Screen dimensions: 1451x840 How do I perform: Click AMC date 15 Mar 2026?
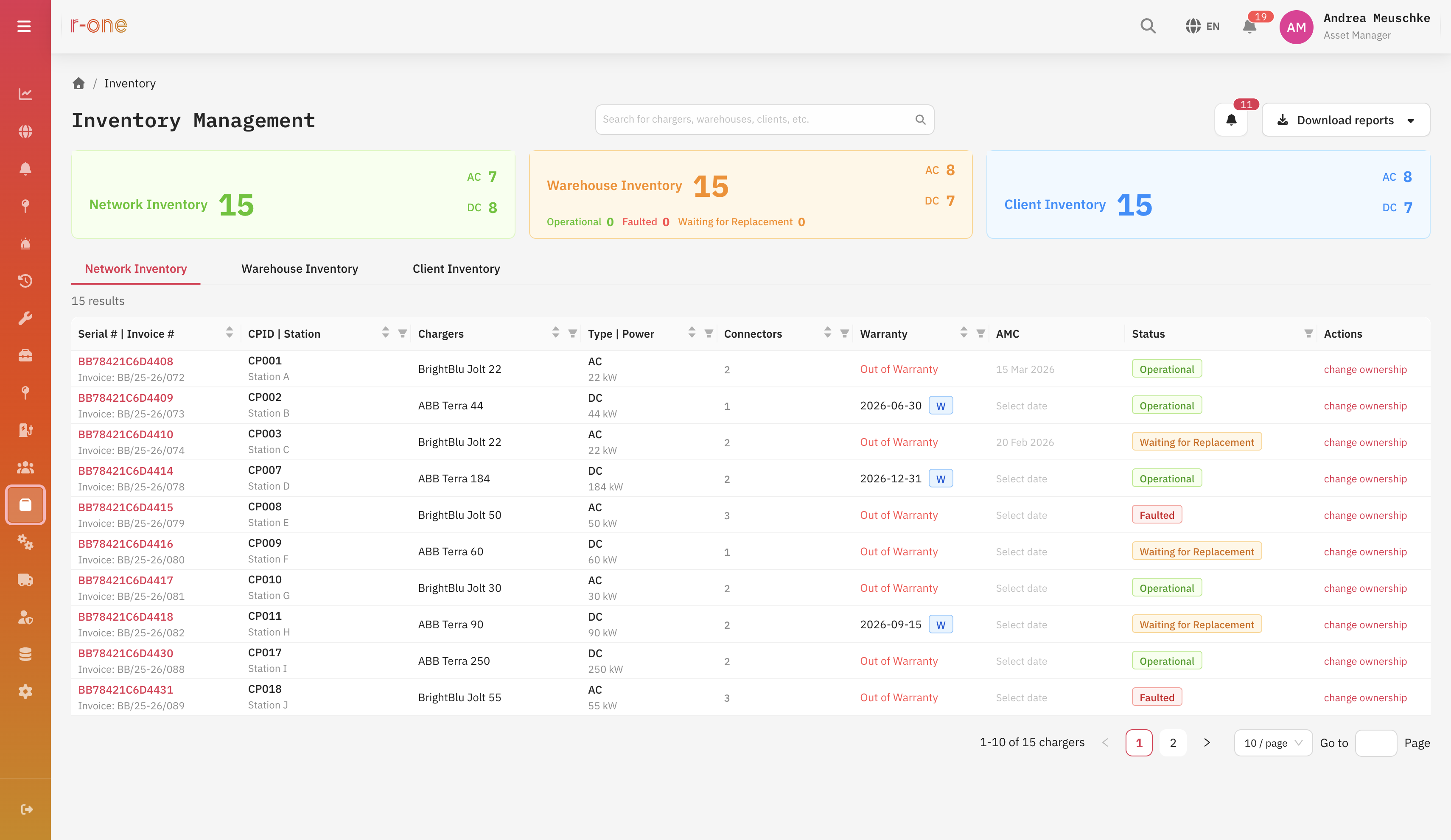(x=1025, y=369)
